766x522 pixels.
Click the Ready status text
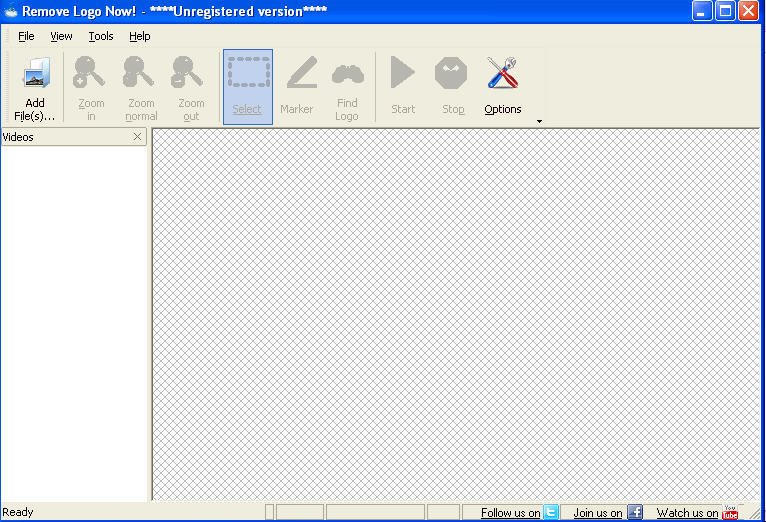18,512
